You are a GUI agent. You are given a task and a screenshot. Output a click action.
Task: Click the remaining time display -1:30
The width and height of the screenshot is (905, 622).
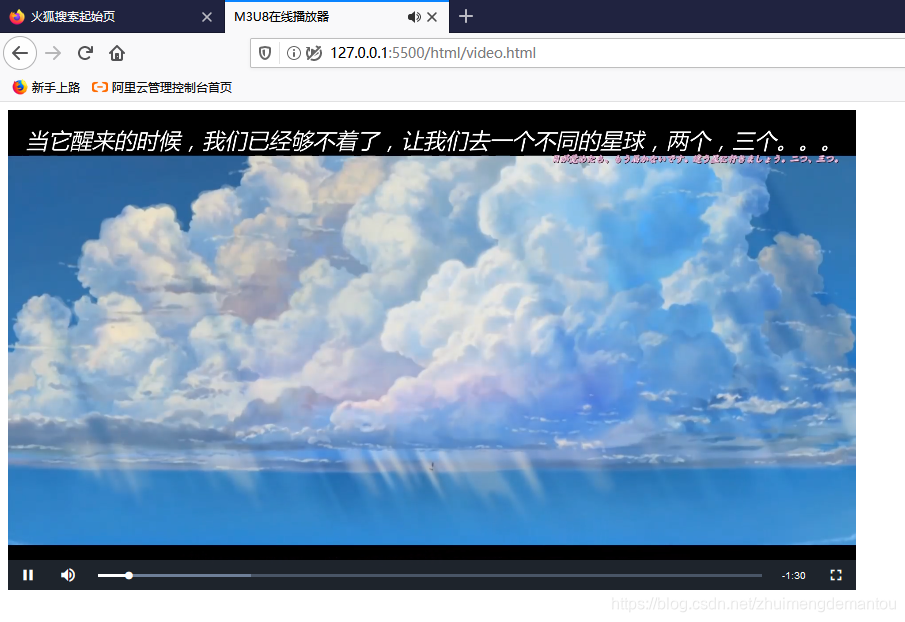pyautogui.click(x=794, y=576)
